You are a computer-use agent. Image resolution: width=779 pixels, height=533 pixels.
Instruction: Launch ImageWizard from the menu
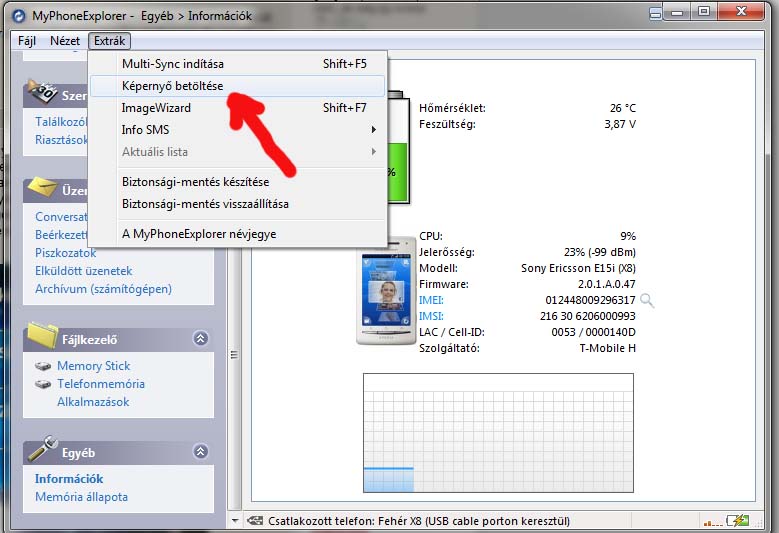click(237, 108)
